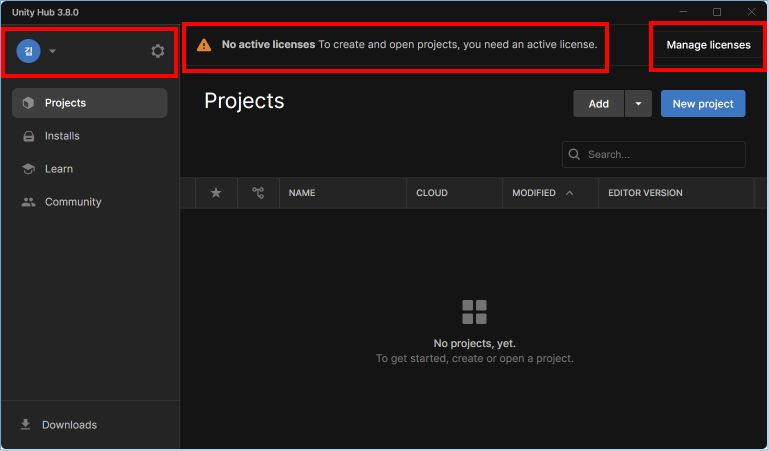Open the account avatar menu
The height and width of the screenshot is (451, 769).
(x=28, y=51)
